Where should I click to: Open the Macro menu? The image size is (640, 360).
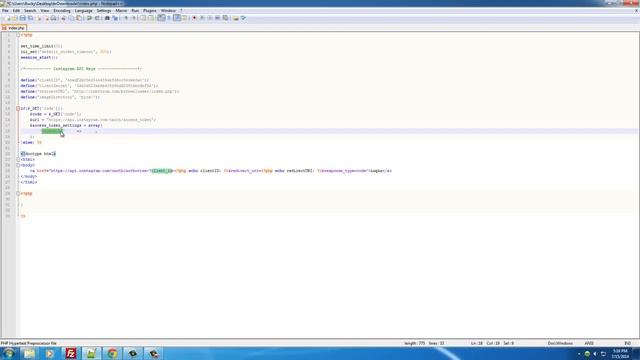121,11
